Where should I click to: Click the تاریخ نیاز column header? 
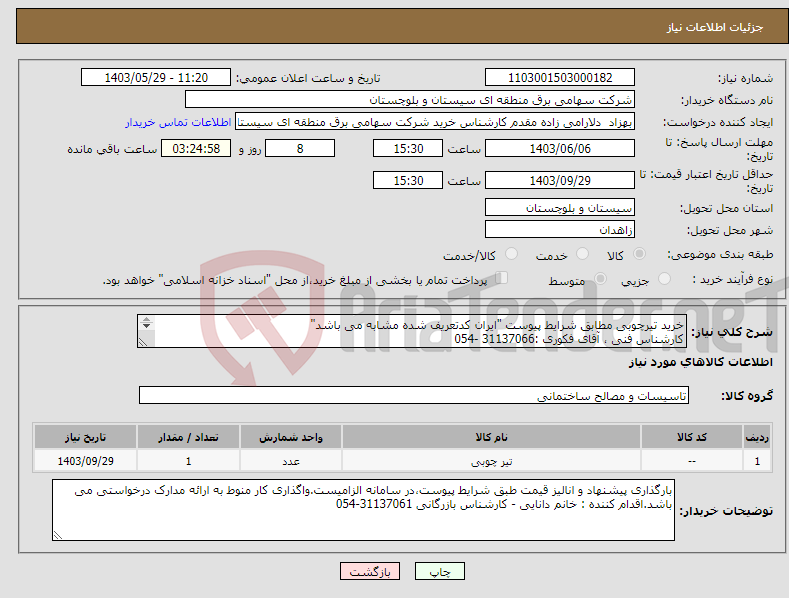(x=85, y=437)
